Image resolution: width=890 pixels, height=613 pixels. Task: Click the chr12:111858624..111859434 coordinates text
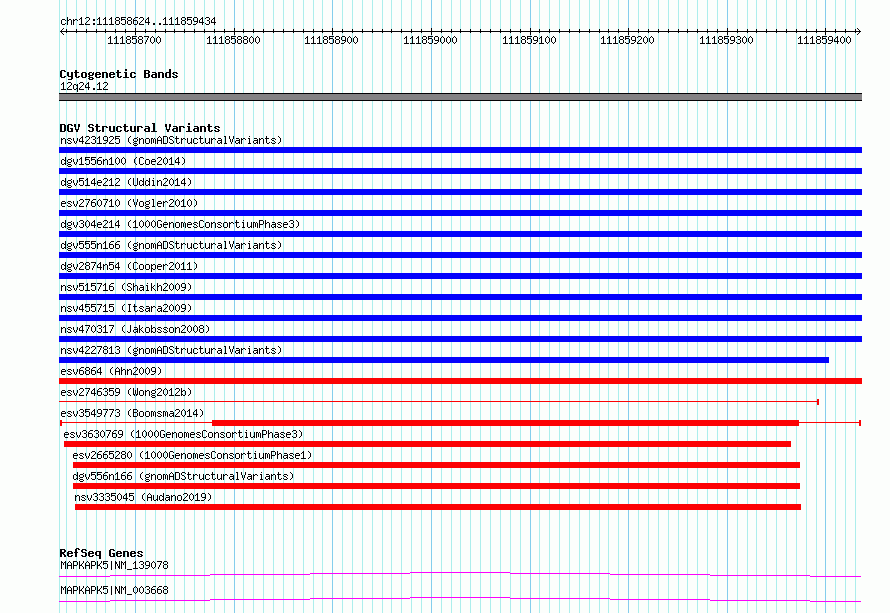[x=138, y=22]
